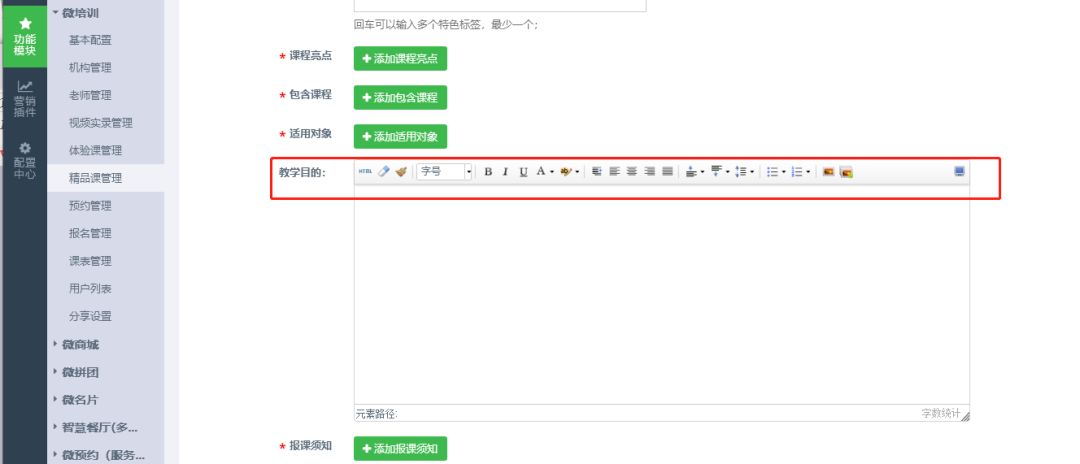This screenshot has height=464, width=1080.
Task: Open 营销插件 in the left sidebar
Action: click(x=25, y=99)
